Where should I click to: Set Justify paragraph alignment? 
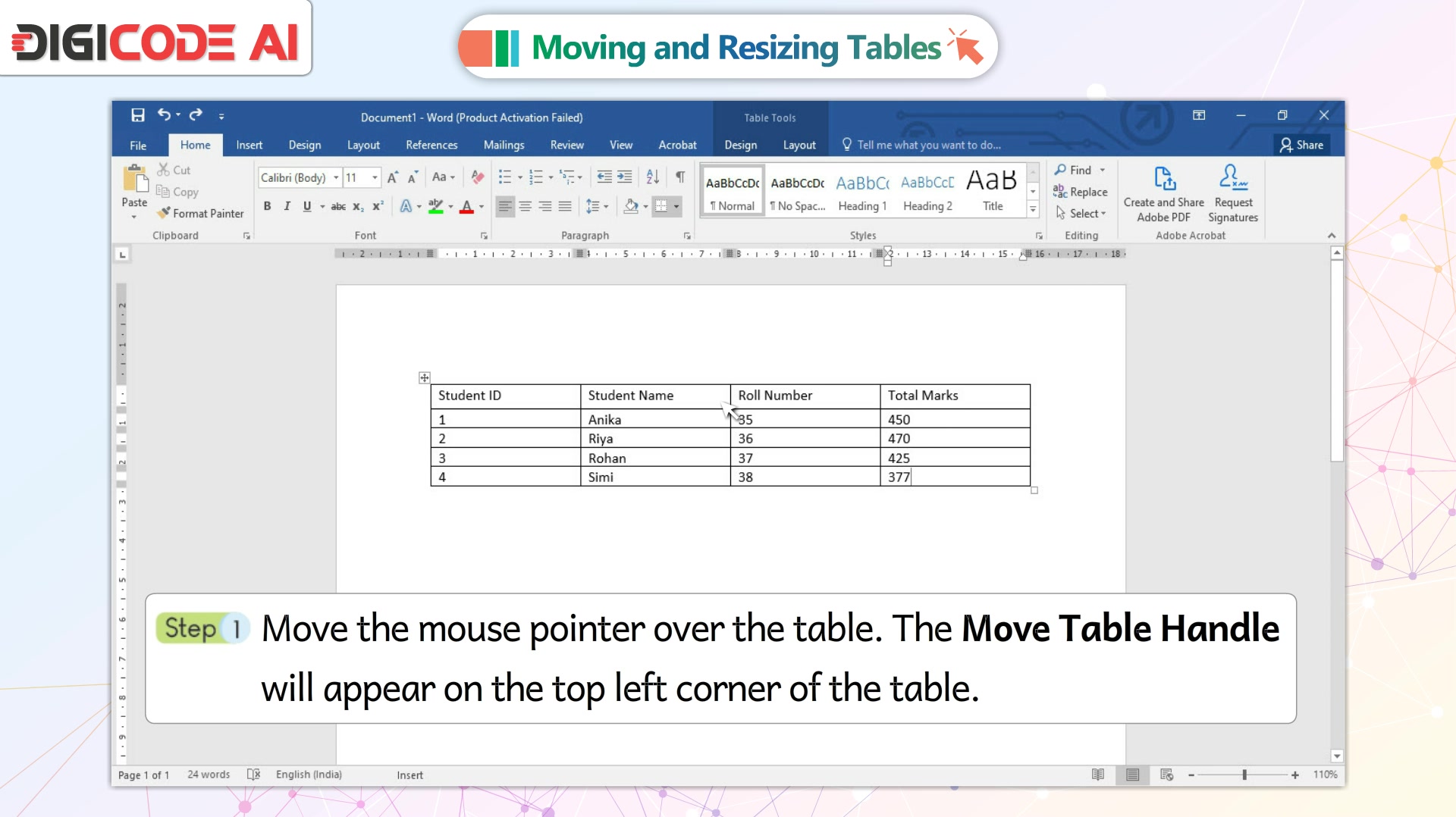[565, 206]
